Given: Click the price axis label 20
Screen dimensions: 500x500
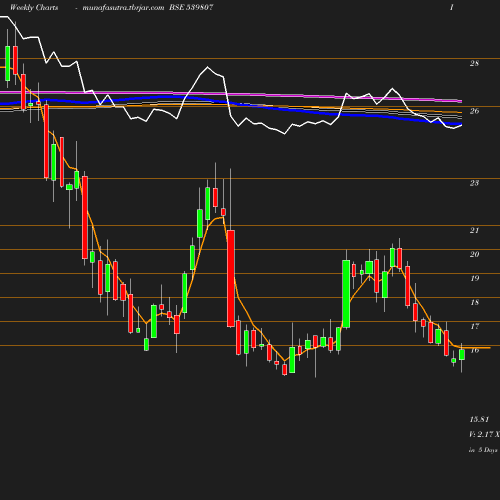Looking at the screenshot, I should [474, 254].
